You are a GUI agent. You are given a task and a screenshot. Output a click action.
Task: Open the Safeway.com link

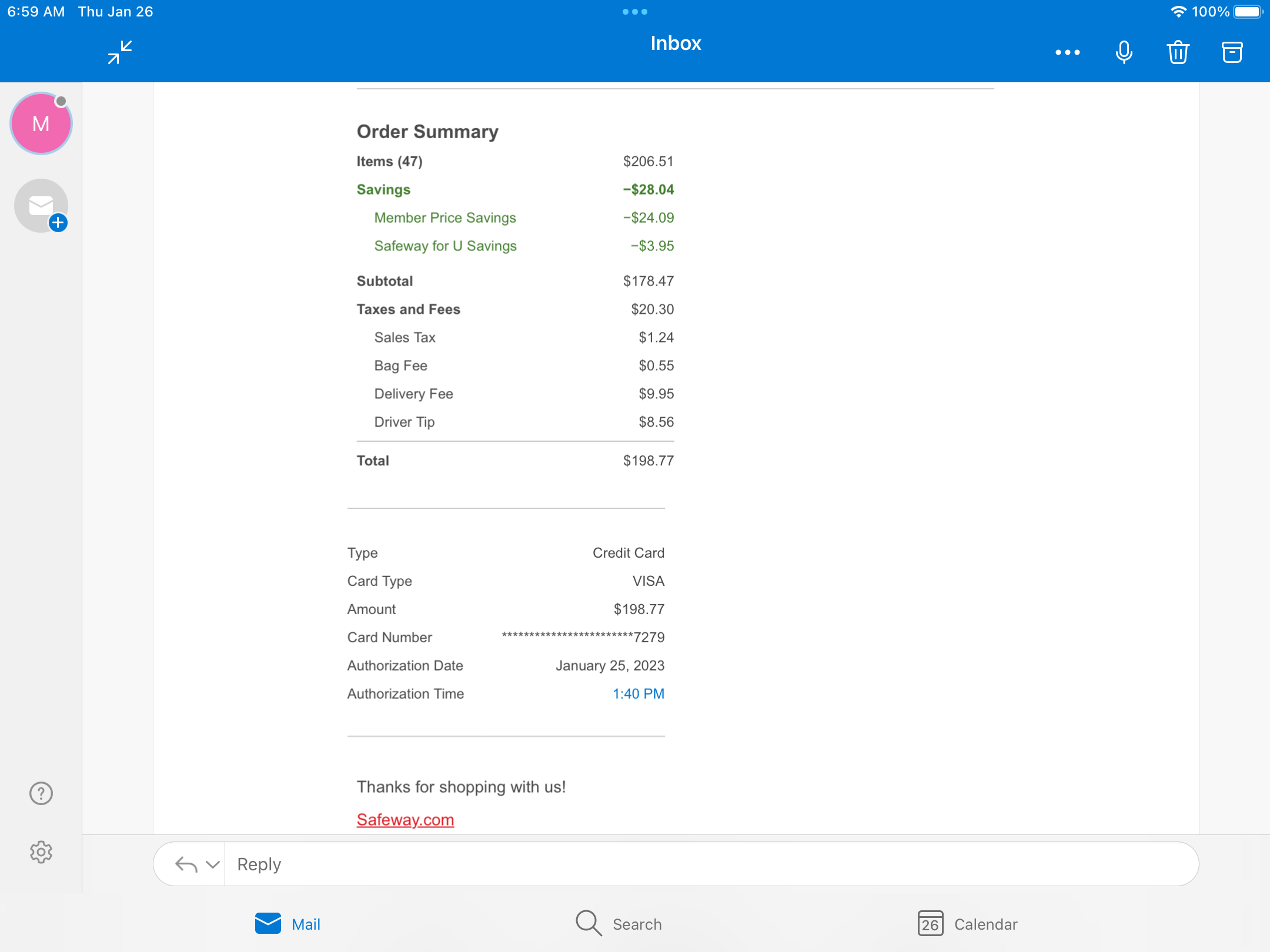(x=405, y=820)
